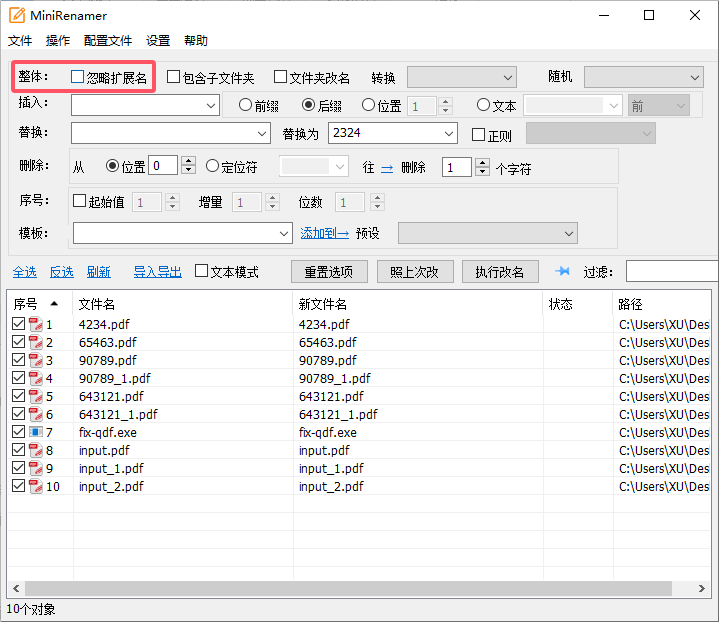Uncheck the checkbox for row 65463.pdf

[x=18, y=342]
